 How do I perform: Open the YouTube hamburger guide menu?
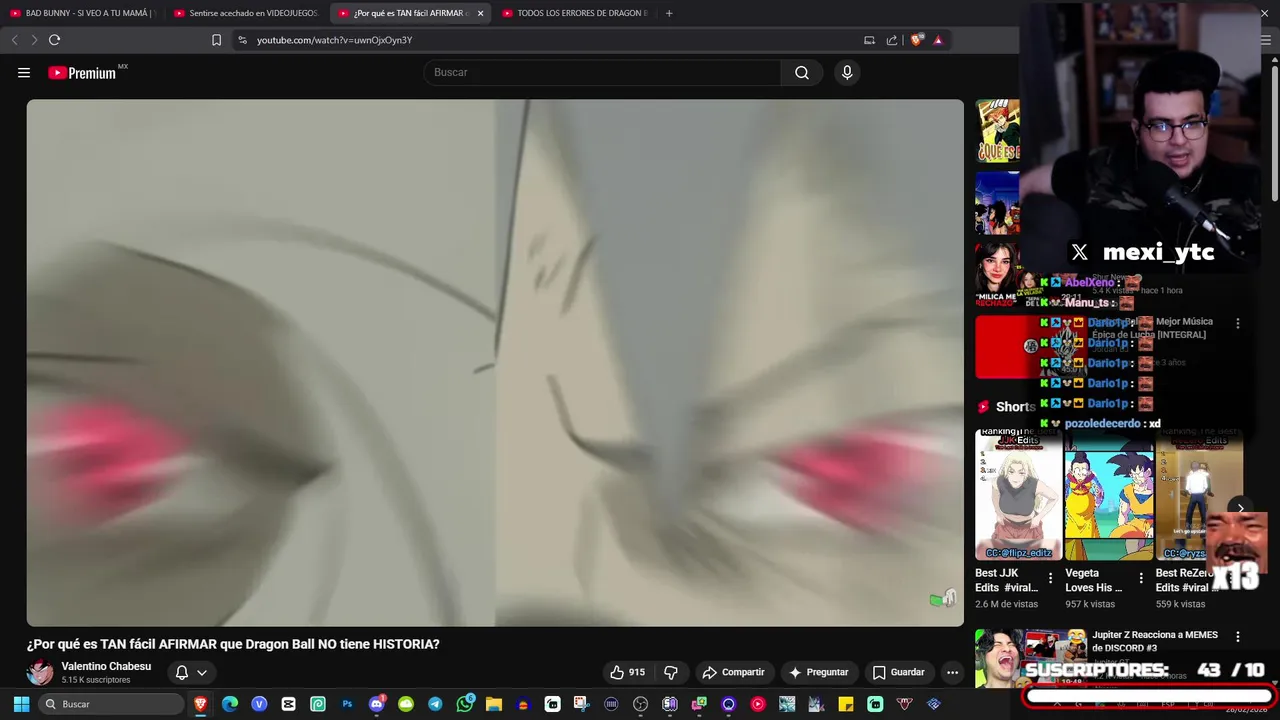pyautogui.click(x=24, y=72)
